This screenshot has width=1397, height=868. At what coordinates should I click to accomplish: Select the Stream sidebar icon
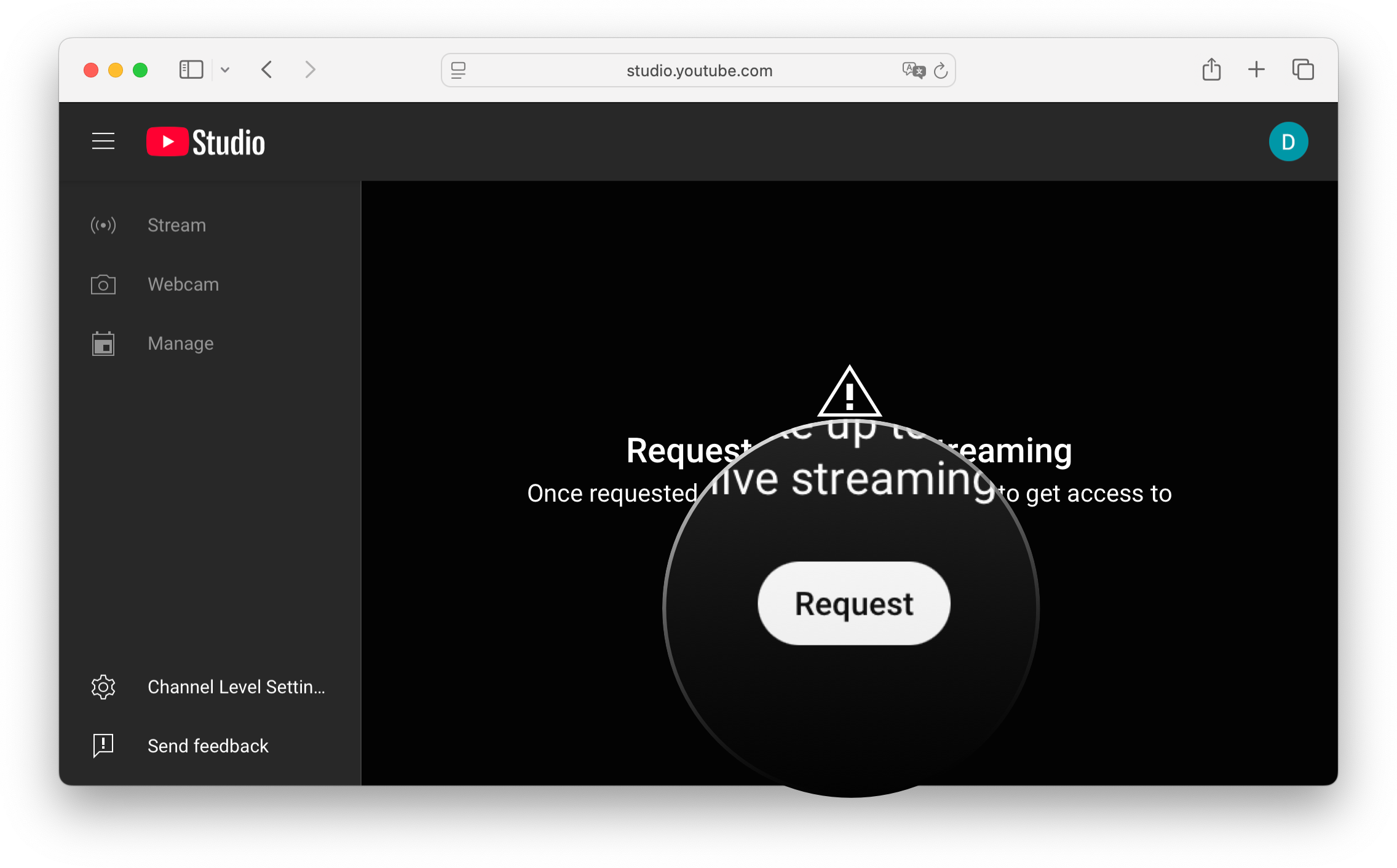pos(103,225)
